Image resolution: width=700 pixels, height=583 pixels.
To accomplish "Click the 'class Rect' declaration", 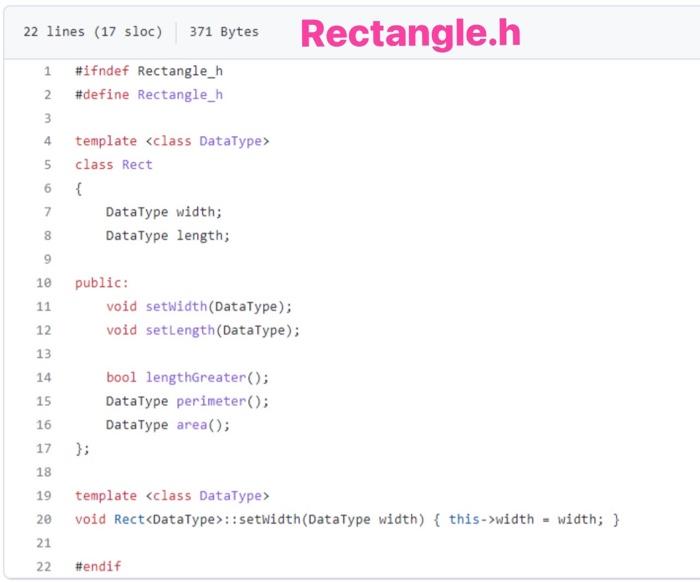I will tap(113, 165).
